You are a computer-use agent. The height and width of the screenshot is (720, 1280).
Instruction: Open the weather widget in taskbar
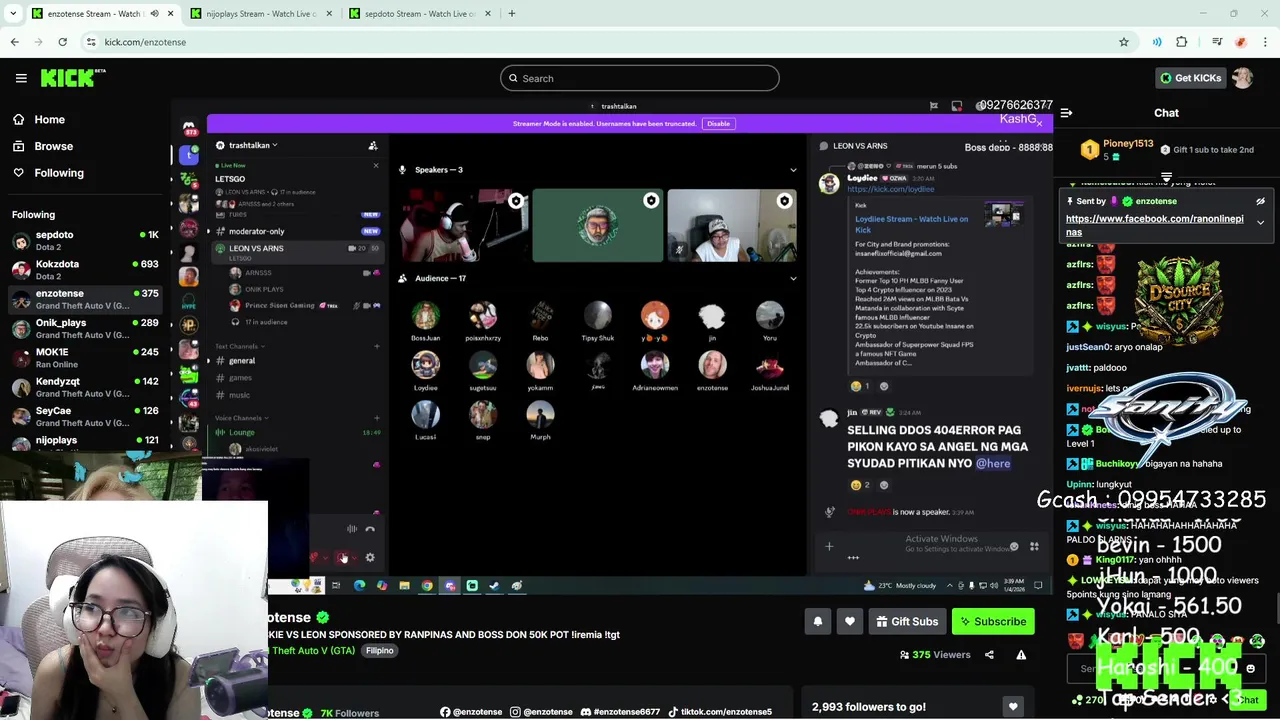pyautogui.click(x=901, y=586)
